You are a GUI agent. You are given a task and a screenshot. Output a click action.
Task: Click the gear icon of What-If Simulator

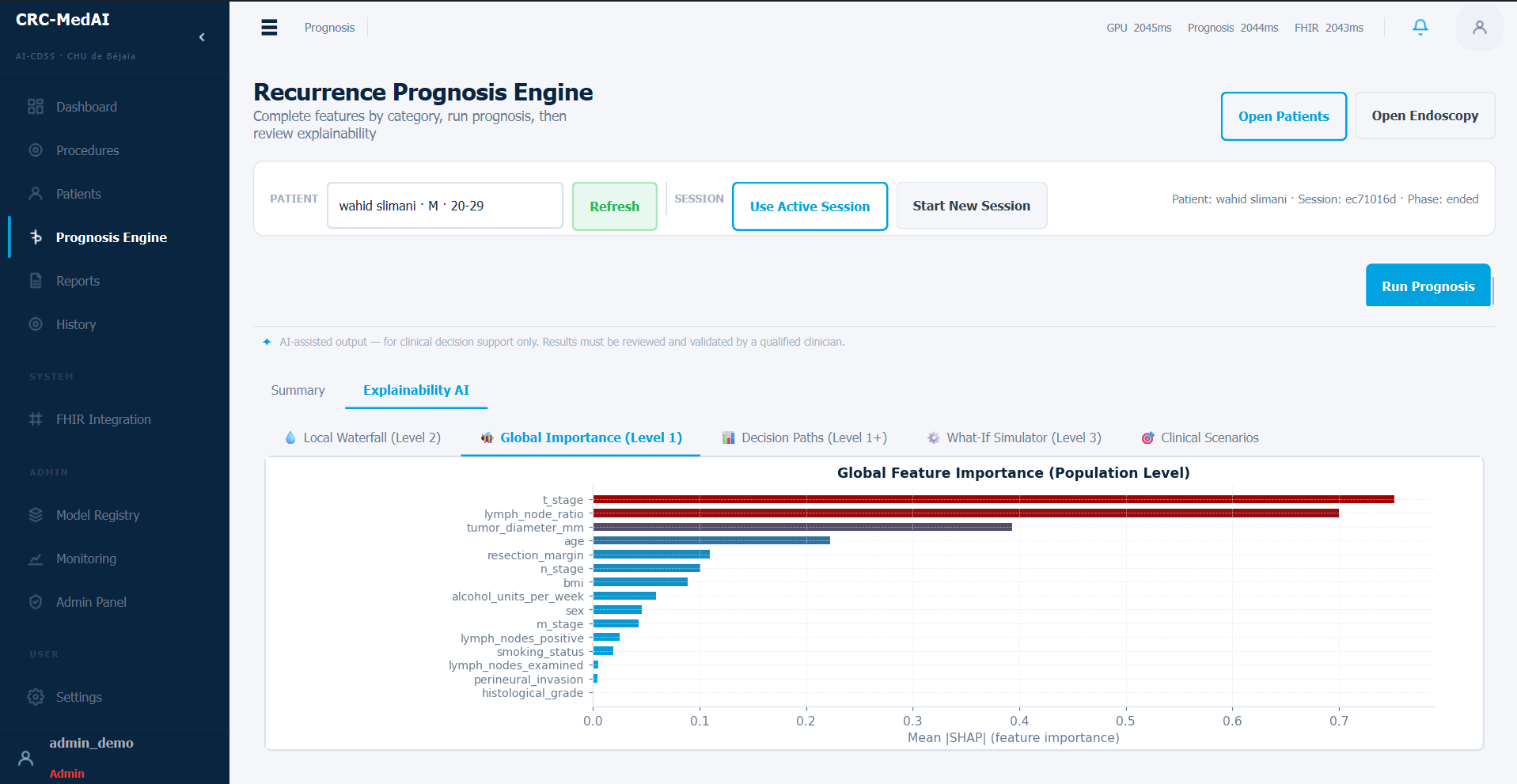(934, 437)
